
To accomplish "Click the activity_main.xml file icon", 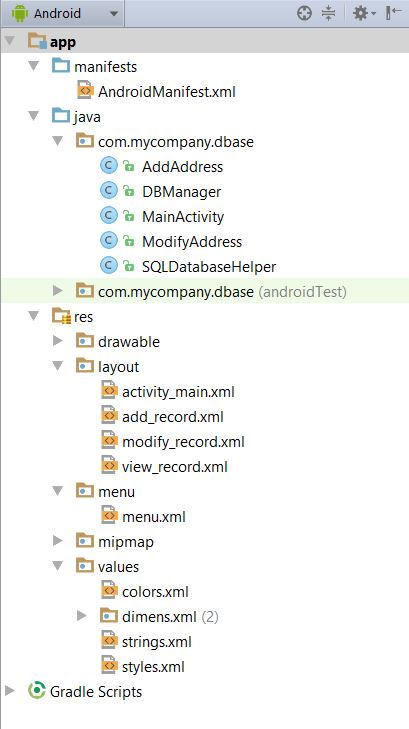I will [109, 391].
